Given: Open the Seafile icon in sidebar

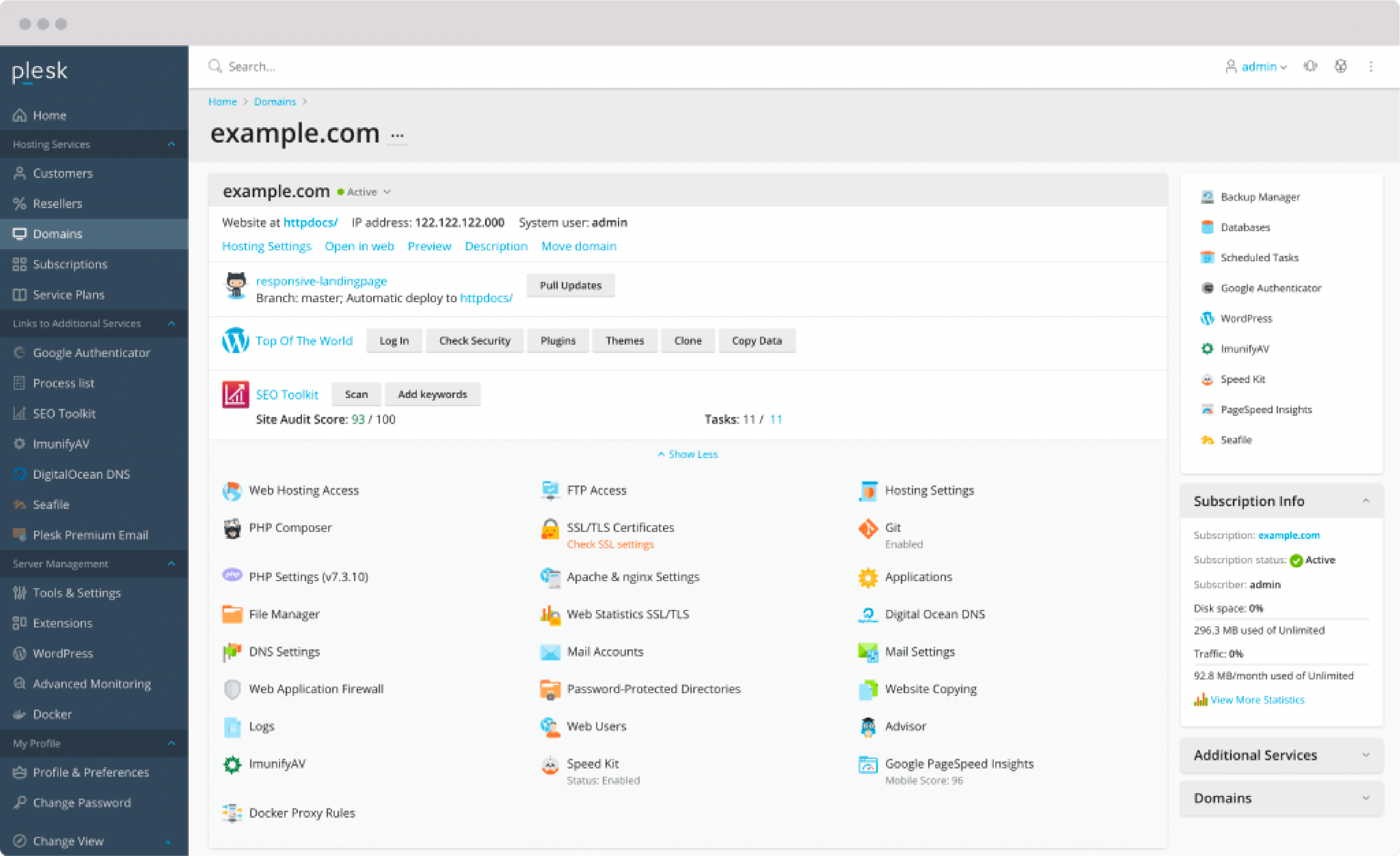Looking at the screenshot, I should pos(19,503).
